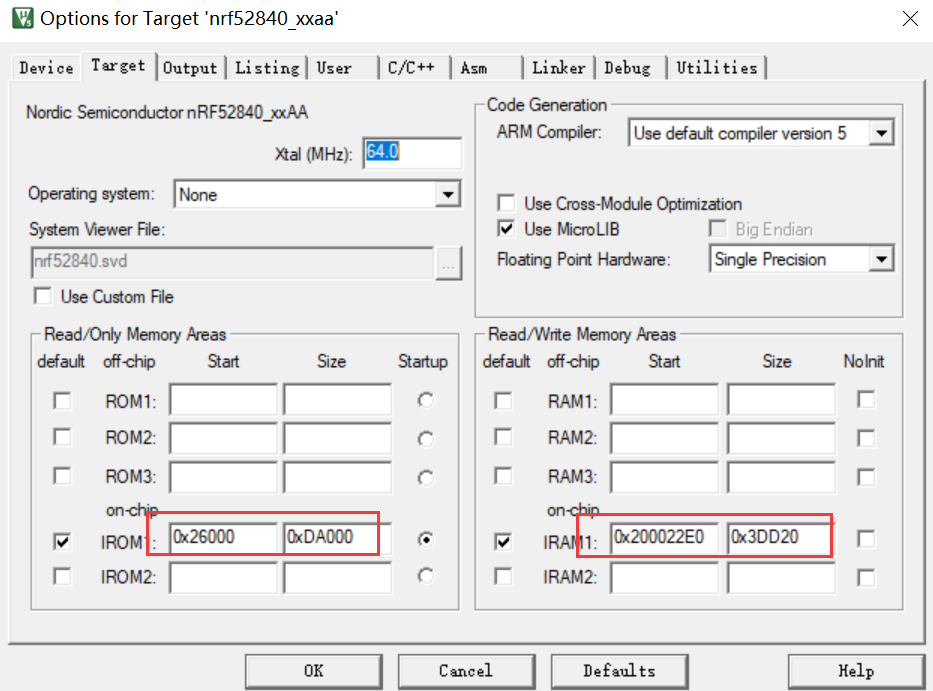
Task: Toggle the IROM2 default checkbox
Action: click(61, 576)
